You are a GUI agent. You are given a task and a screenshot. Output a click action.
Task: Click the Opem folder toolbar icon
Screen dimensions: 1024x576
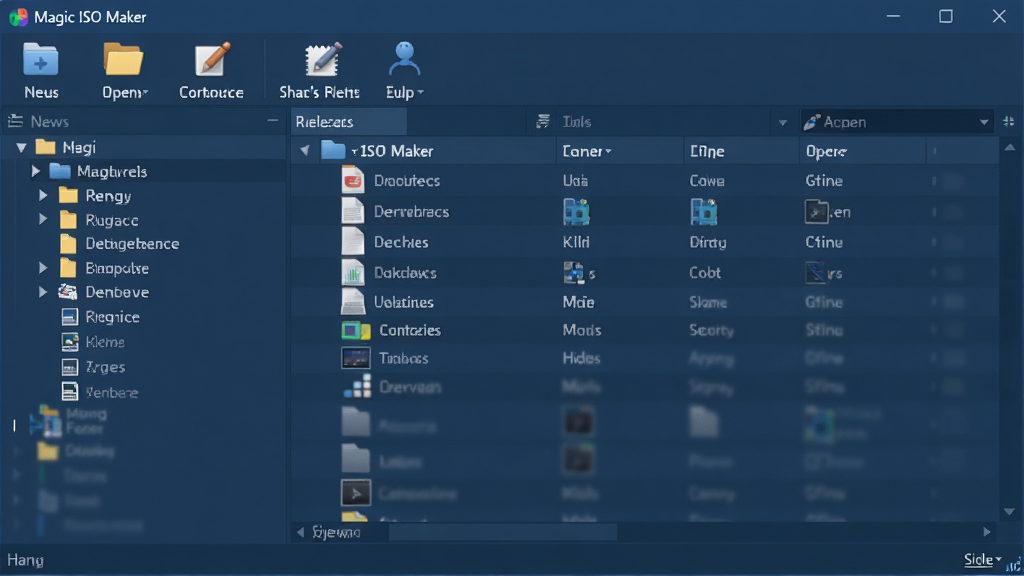pyautogui.click(x=123, y=60)
